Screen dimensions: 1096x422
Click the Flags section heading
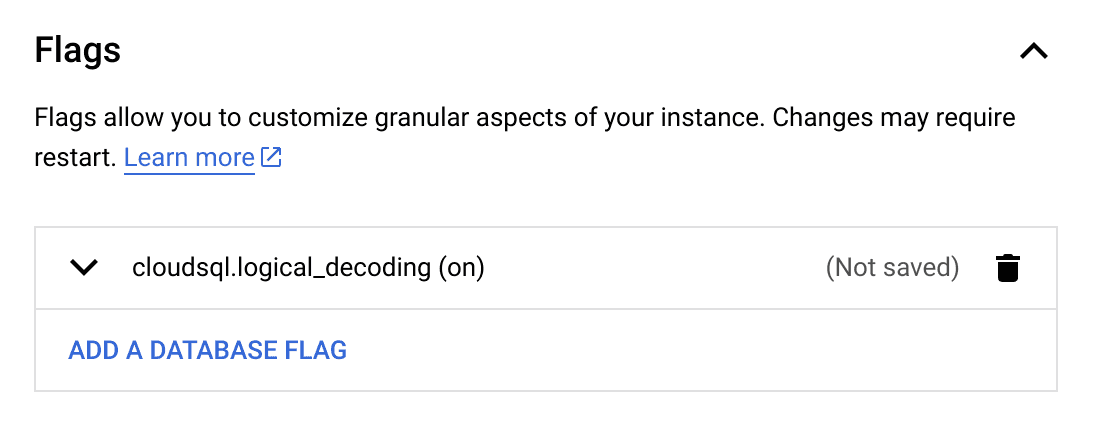tap(78, 50)
